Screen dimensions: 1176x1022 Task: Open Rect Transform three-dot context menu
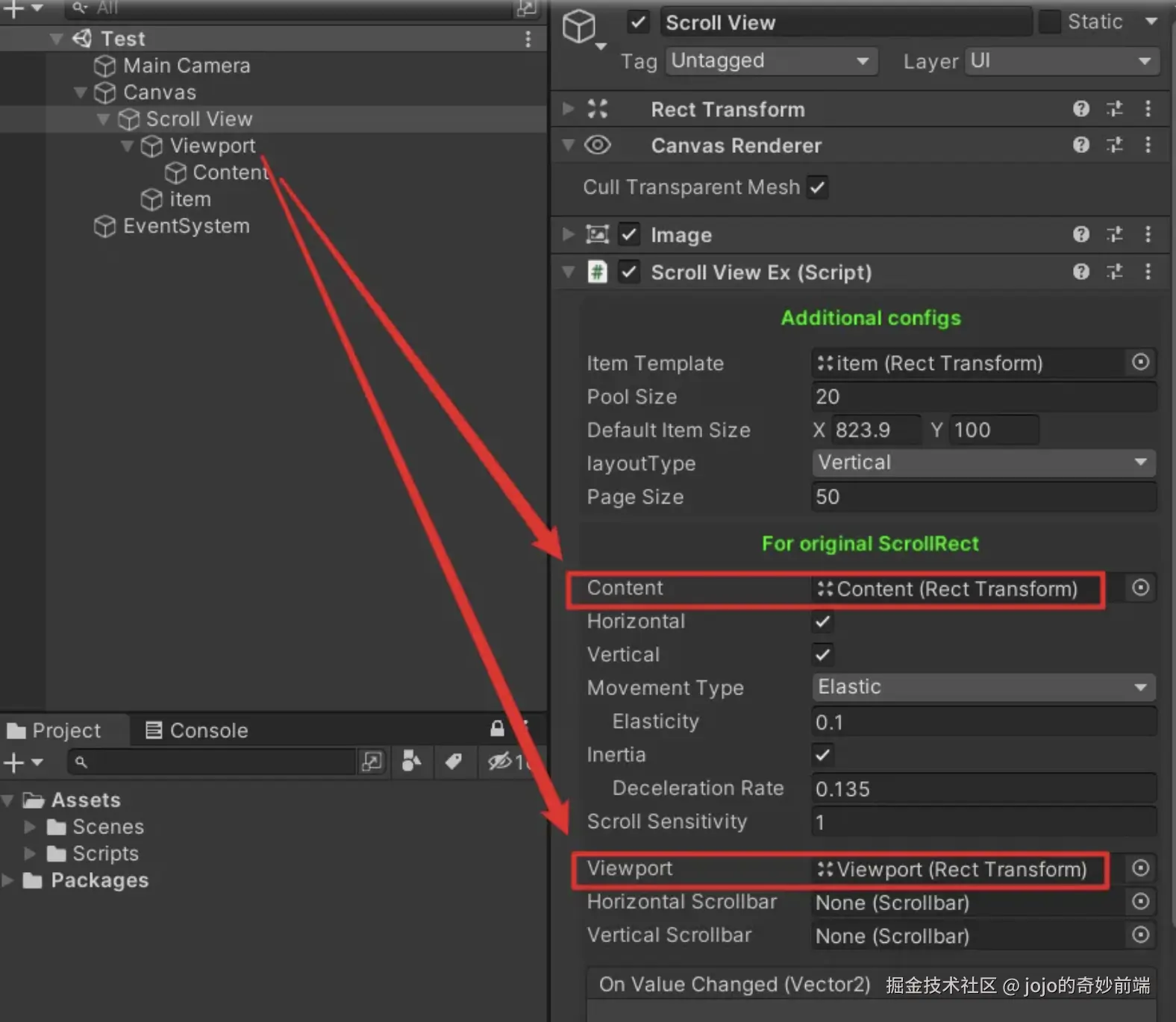pos(1148,109)
